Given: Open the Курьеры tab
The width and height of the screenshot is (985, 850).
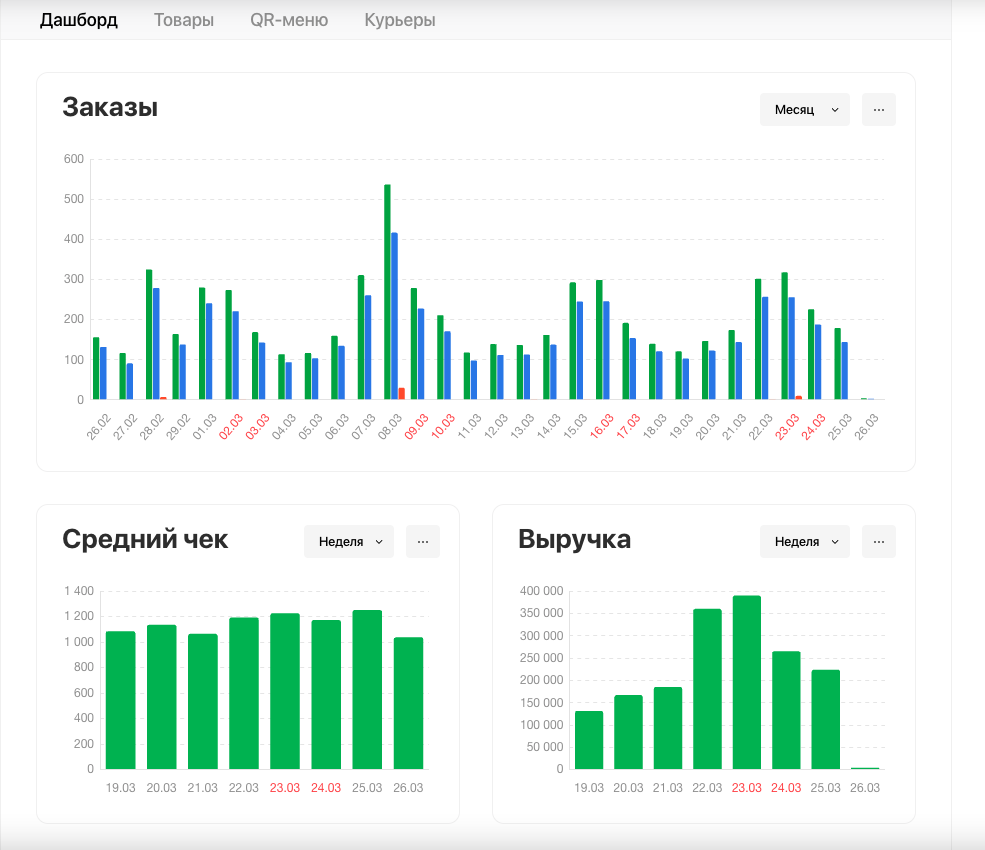Looking at the screenshot, I should click(400, 20).
